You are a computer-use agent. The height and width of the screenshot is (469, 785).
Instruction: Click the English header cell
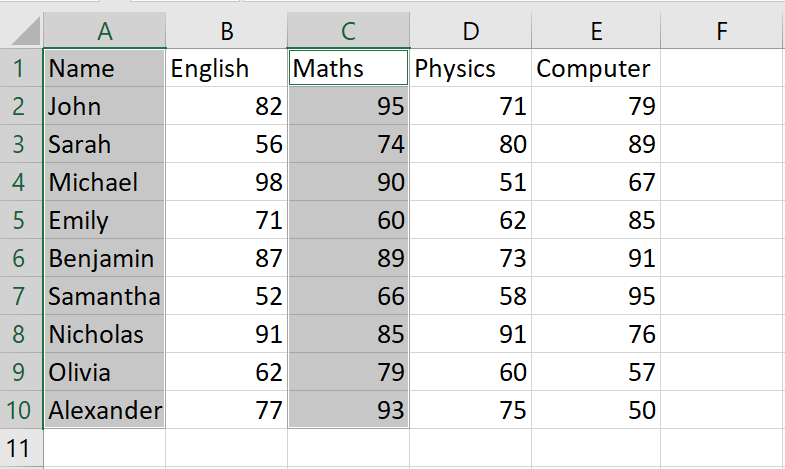pyautogui.click(x=226, y=68)
